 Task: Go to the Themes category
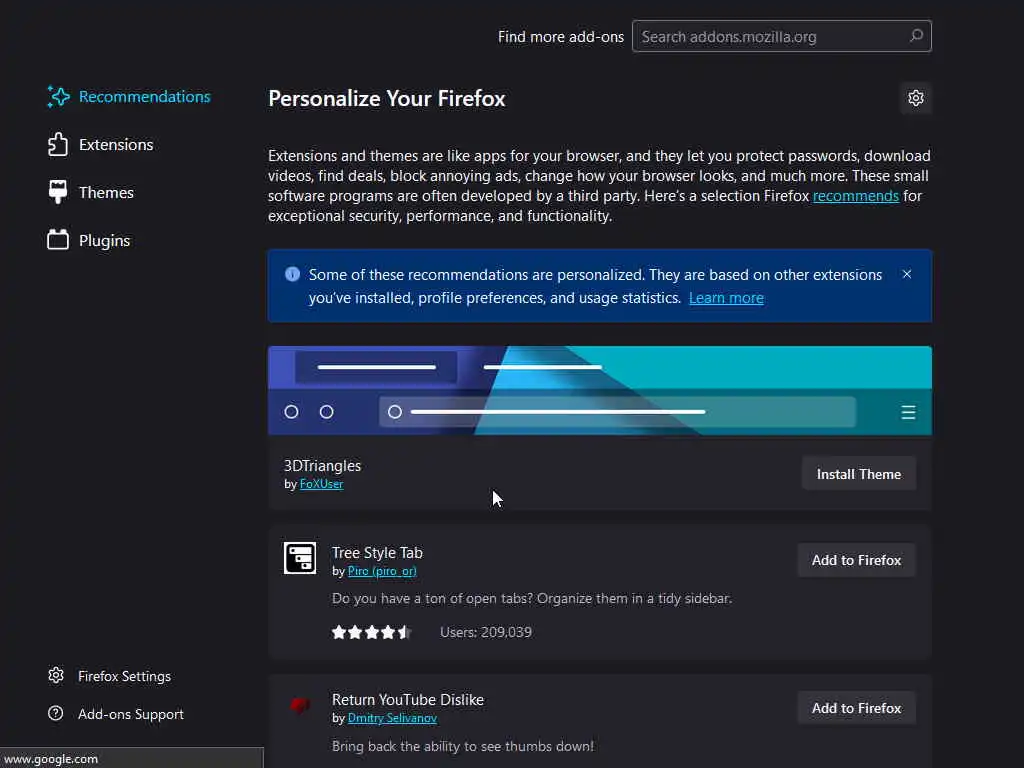click(91, 193)
